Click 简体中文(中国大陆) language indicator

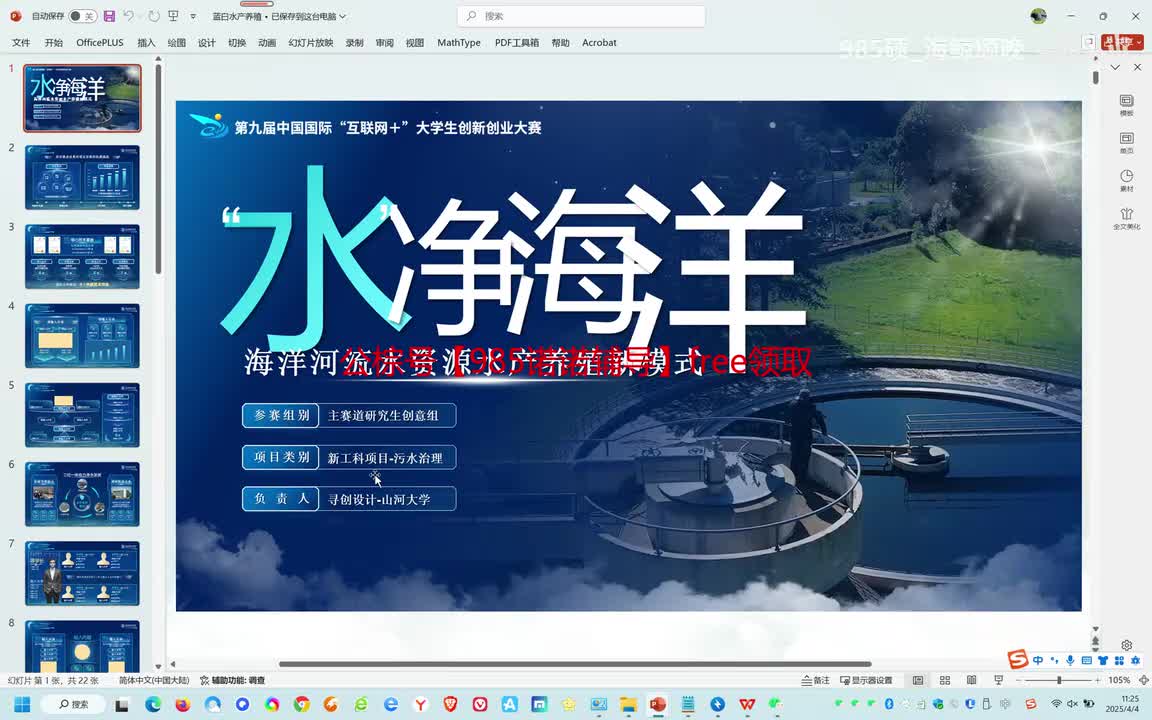pyautogui.click(x=154, y=680)
